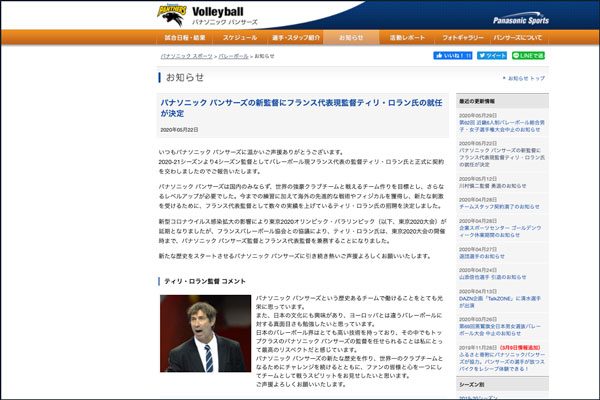Go to the スケジュール tab

[239, 37]
